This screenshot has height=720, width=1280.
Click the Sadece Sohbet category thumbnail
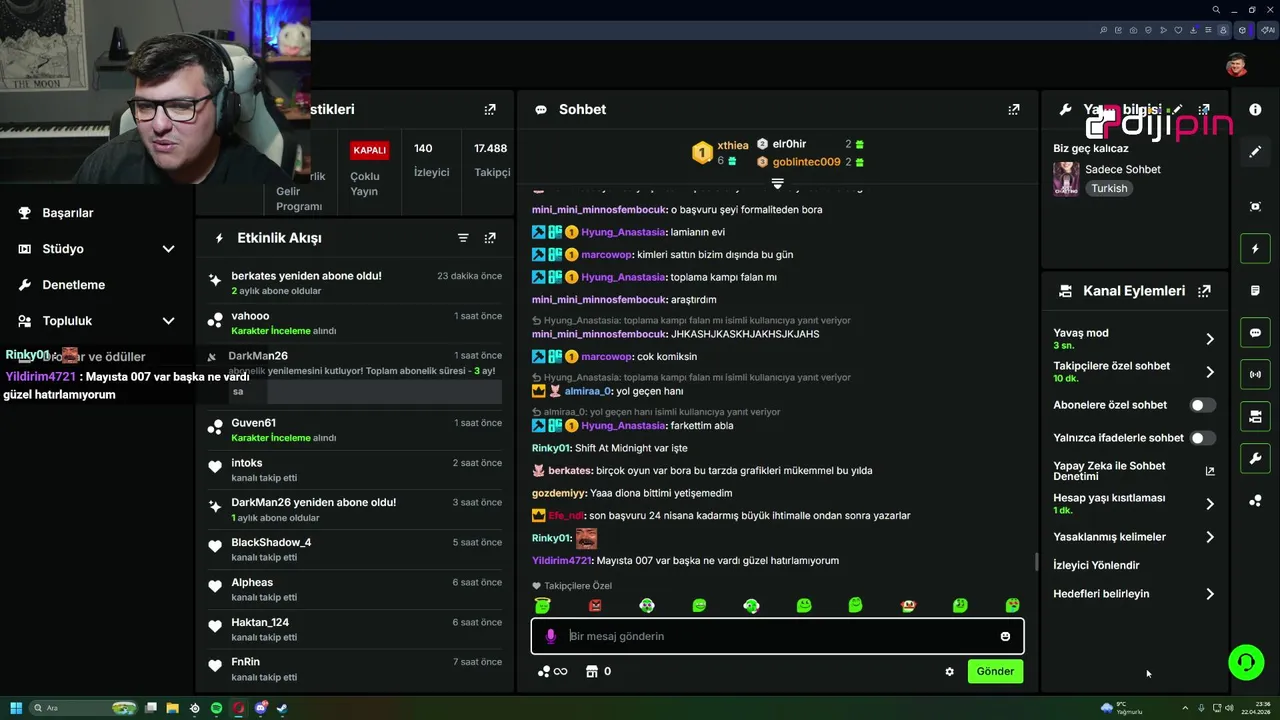[x=1066, y=179]
